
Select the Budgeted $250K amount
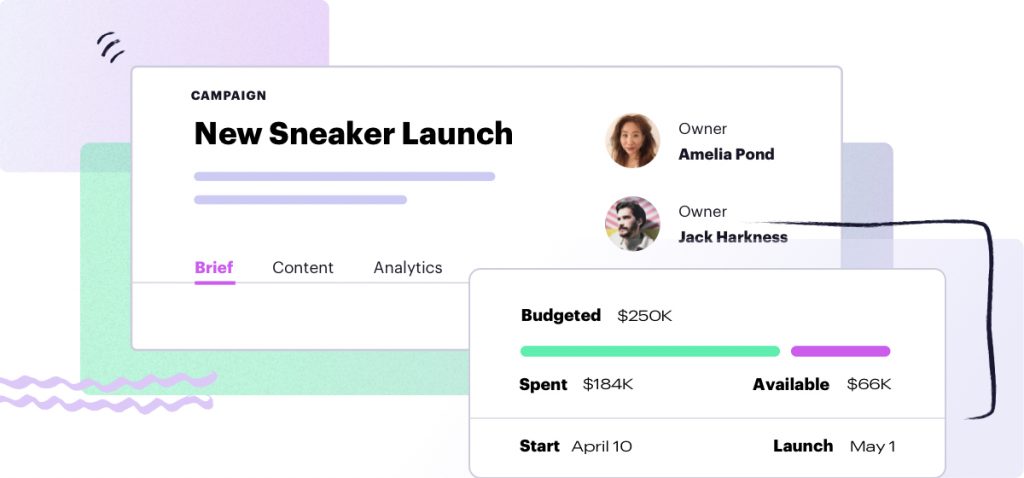click(645, 316)
